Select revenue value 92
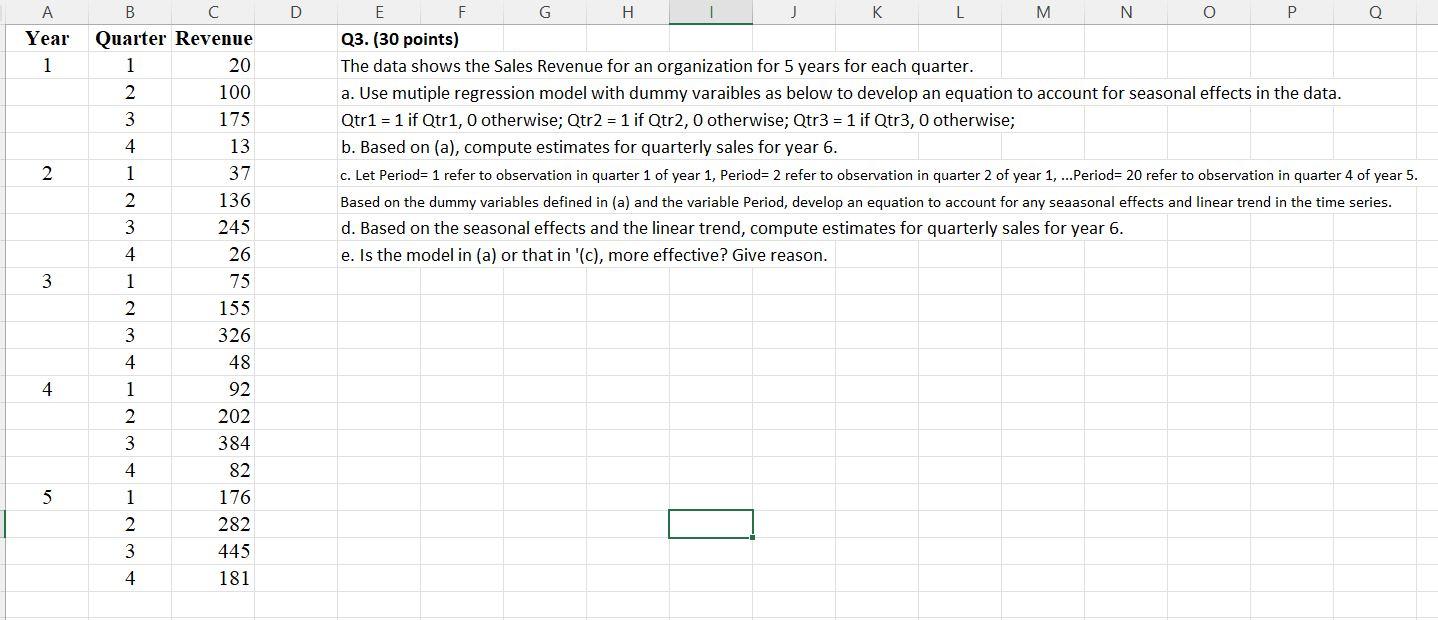 [x=213, y=389]
